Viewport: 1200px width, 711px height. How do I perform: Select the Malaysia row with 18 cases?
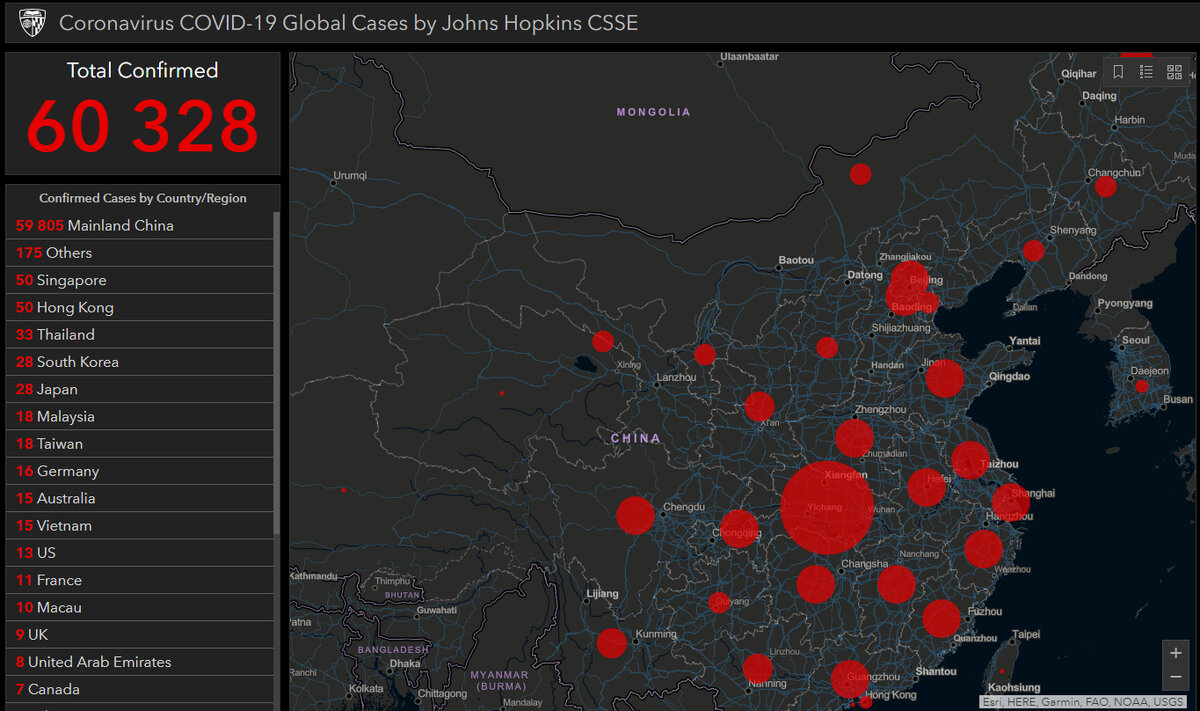click(139, 416)
